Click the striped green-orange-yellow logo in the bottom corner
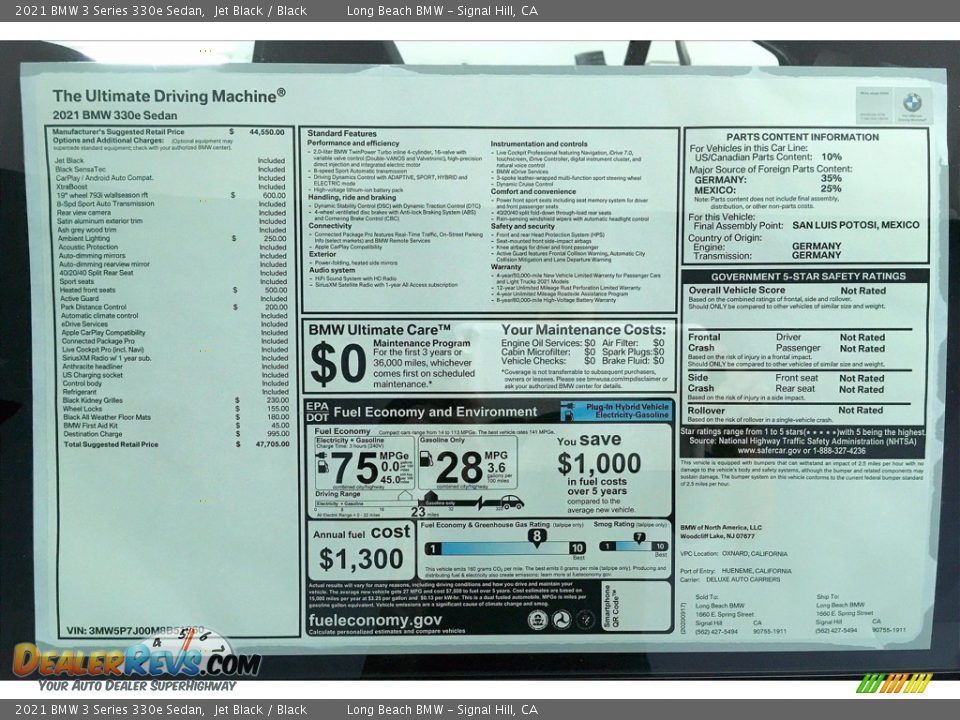 [894, 683]
